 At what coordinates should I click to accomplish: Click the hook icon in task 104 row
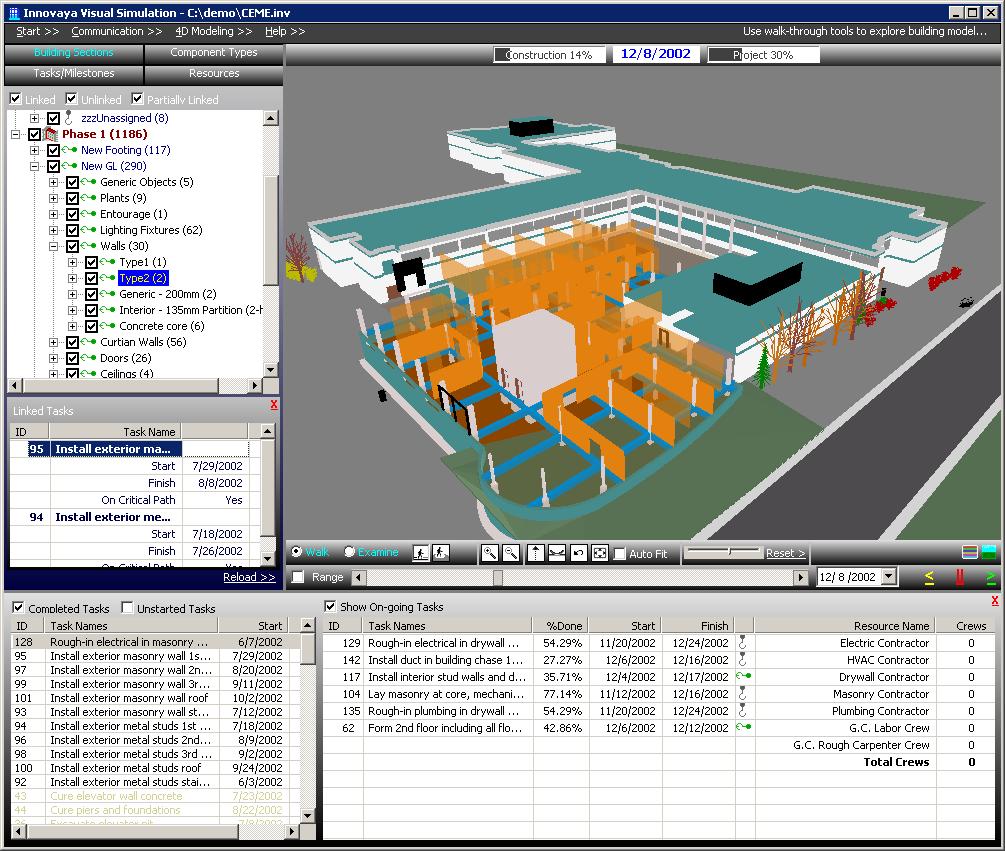pos(743,693)
